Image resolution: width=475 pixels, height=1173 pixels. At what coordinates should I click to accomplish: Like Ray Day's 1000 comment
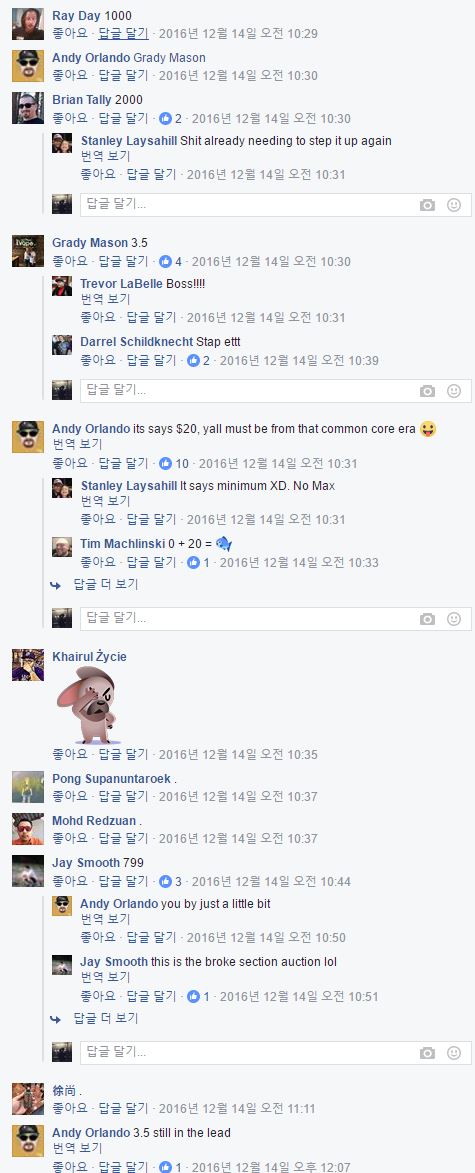tap(70, 34)
